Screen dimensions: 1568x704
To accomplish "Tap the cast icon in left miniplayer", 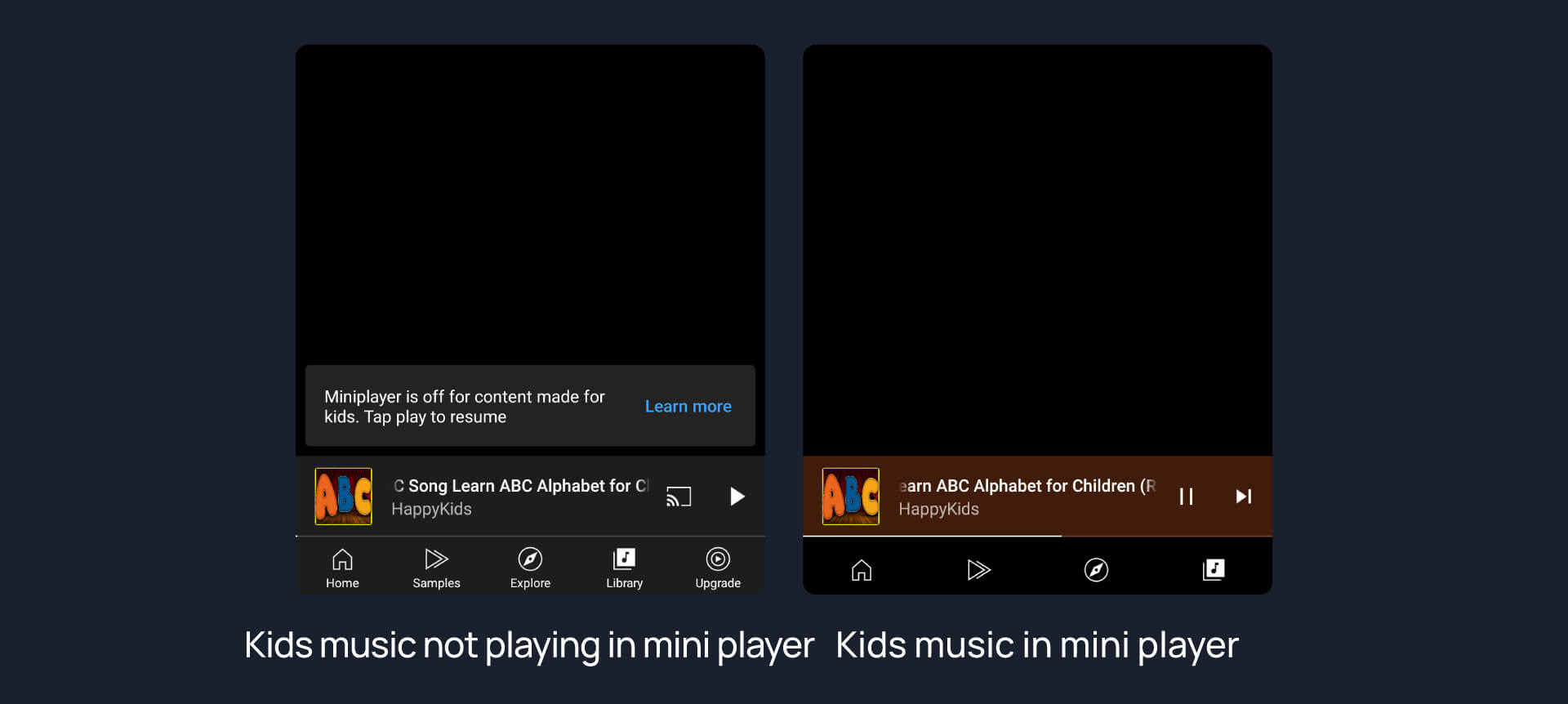I will pyautogui.click(x=679, y=497).
